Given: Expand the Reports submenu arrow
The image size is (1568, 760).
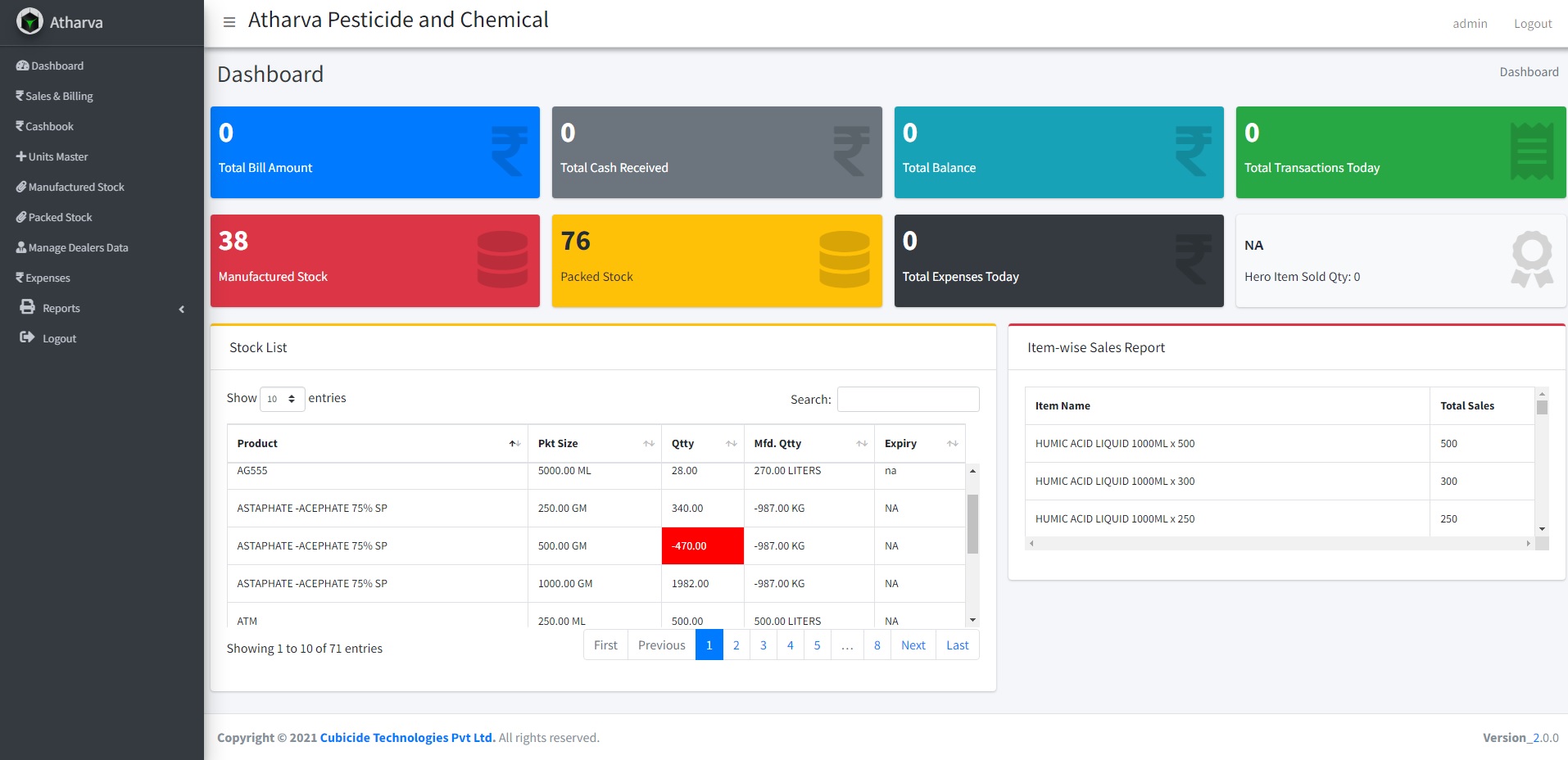Looking at the screenshot, I should point(182,309).
